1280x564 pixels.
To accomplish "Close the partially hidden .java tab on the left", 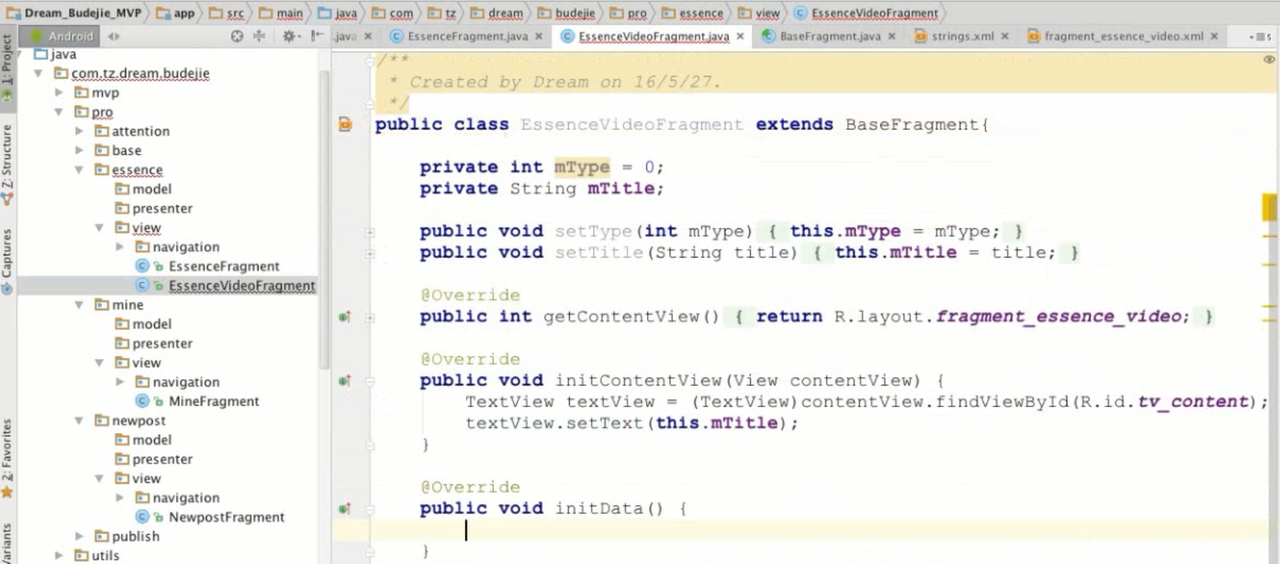I will point(368,36).
